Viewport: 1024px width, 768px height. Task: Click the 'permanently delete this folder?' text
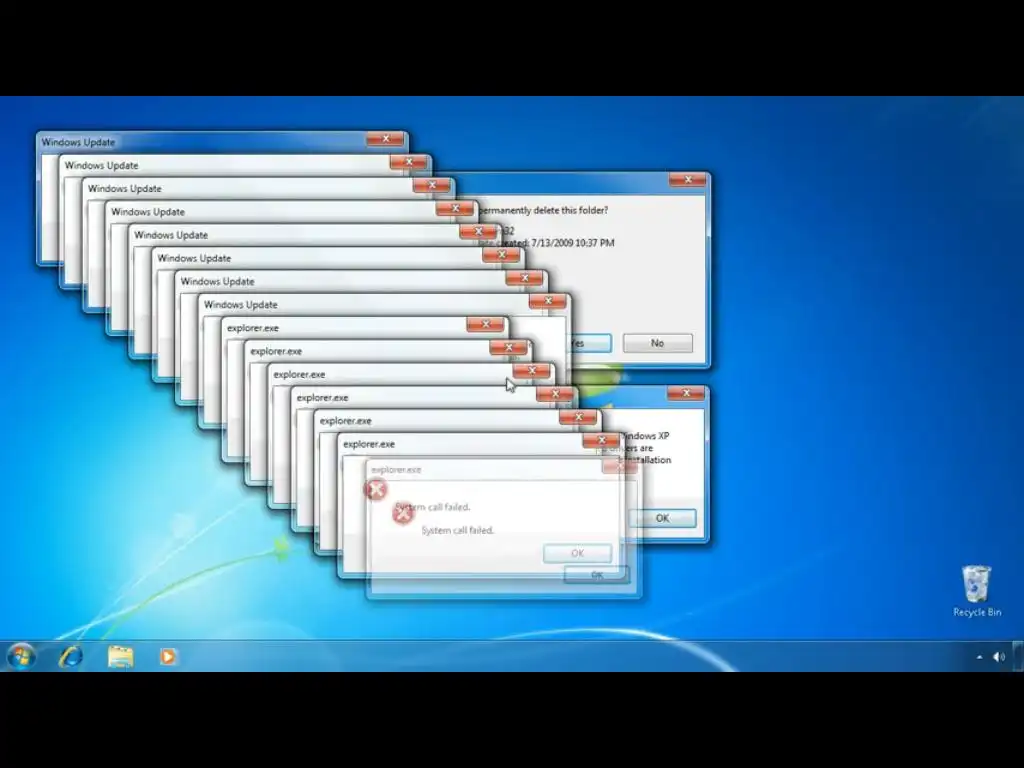(543, 210)
